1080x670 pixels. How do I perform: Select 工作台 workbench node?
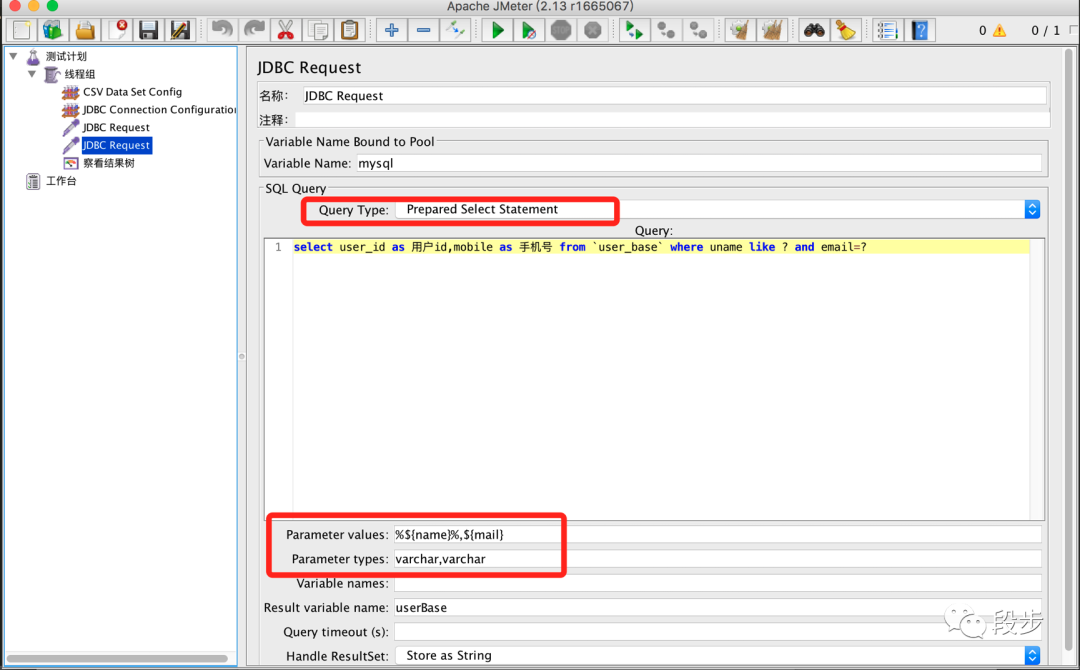61,181
